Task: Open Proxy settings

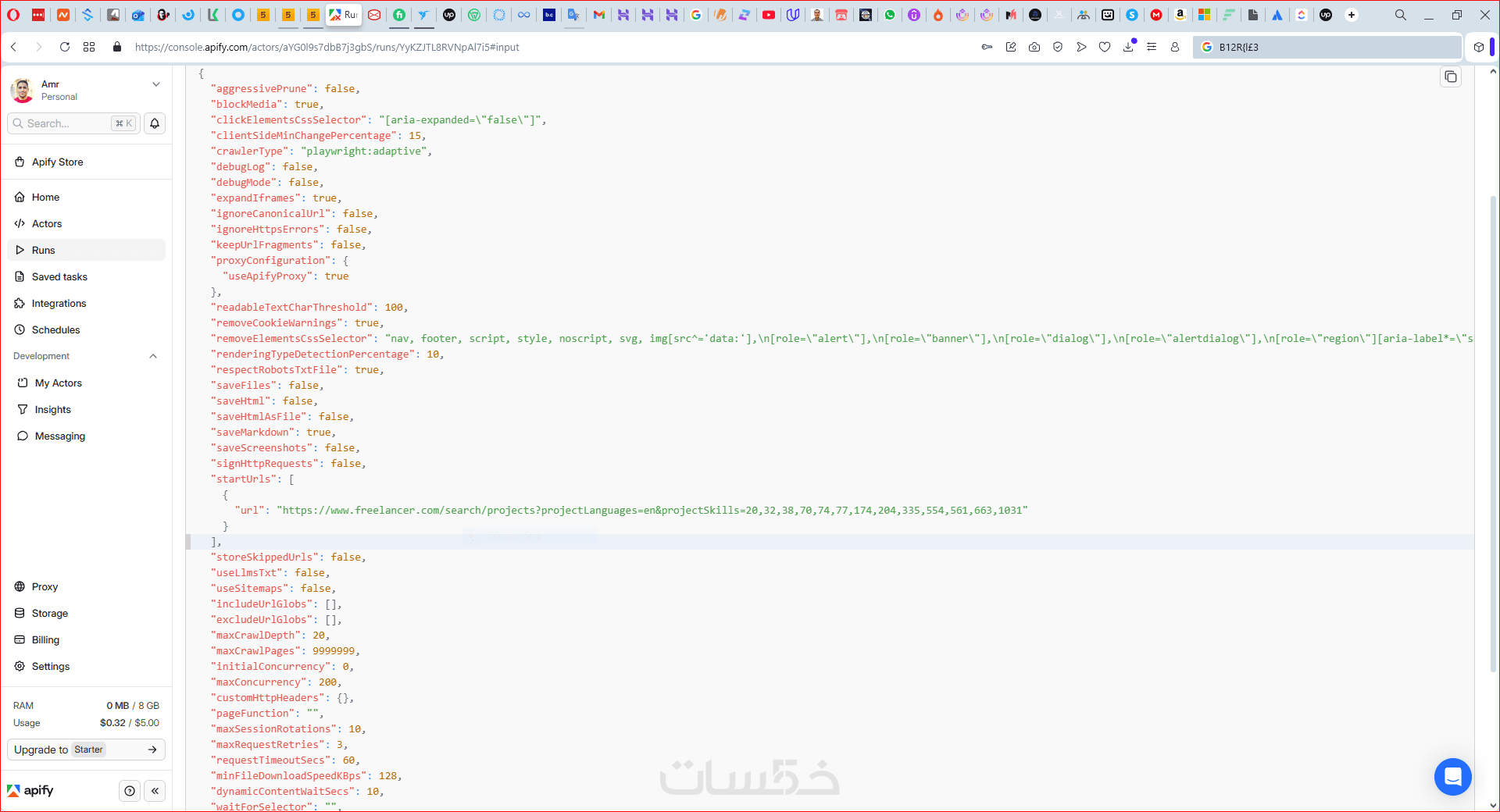Action: (86, 587)
